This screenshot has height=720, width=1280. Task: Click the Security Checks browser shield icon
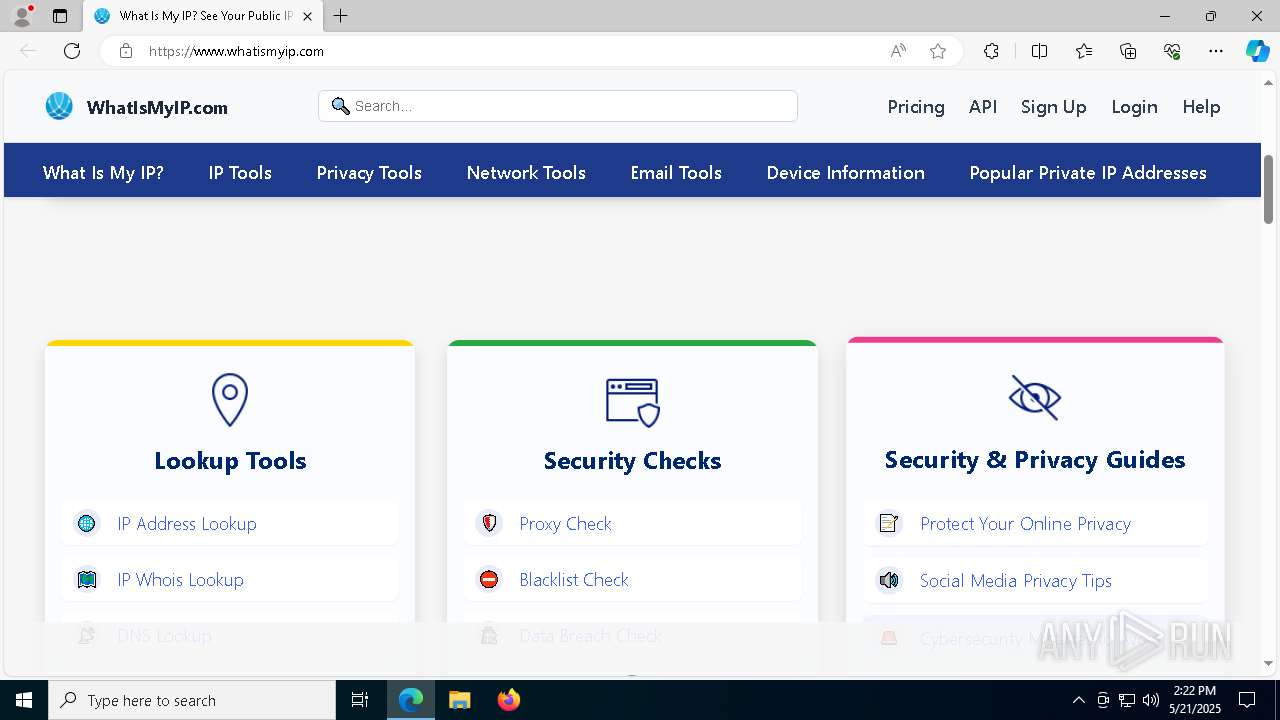pyautogui.click(x=632, y=402)
